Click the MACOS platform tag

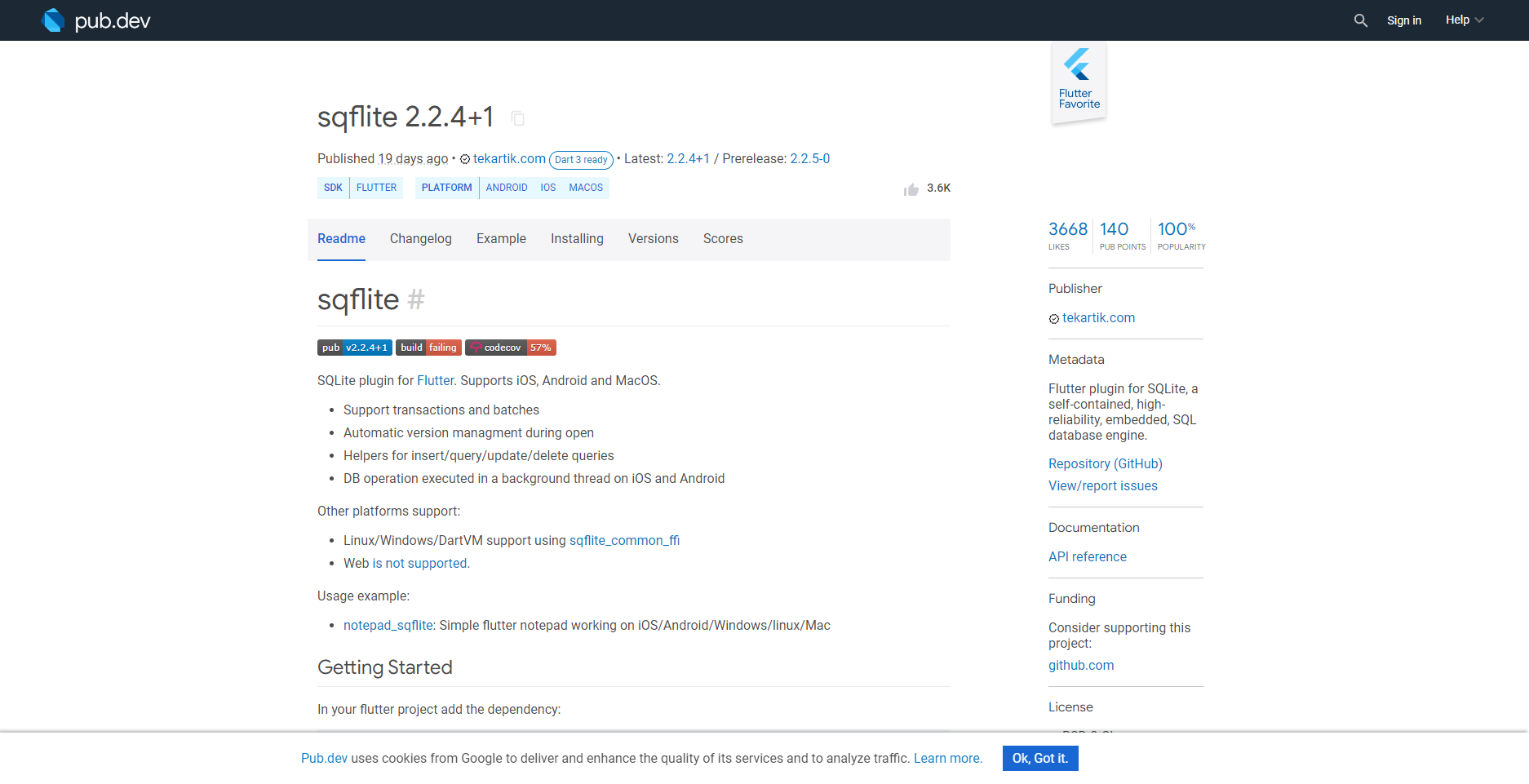pyautogui.click(x=586, y=188)
